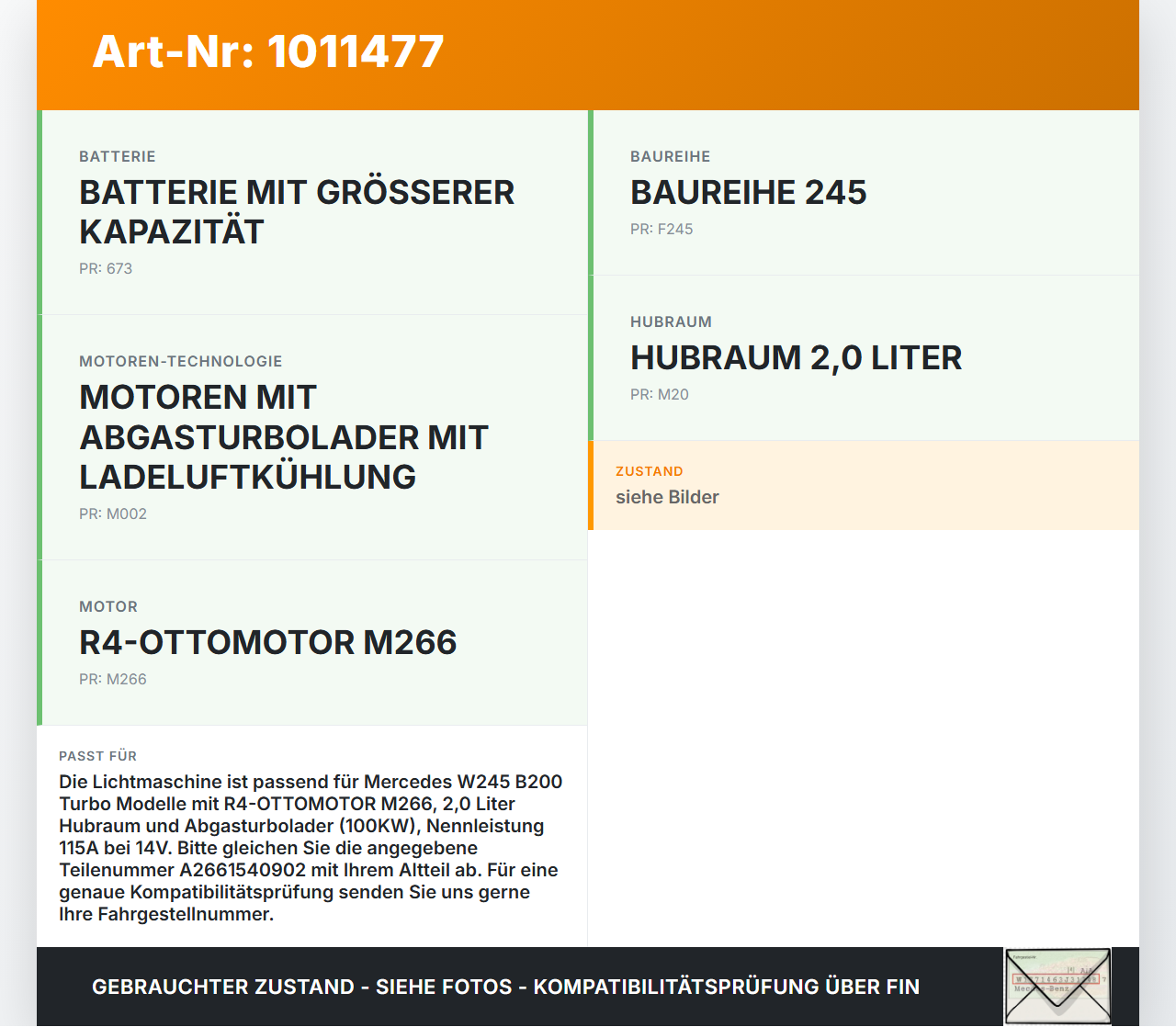The width and height of the screenshot is (1176, 1027).
Task: Click the orange ZUSTAND accent bar
Action: [x=589, y=485]
